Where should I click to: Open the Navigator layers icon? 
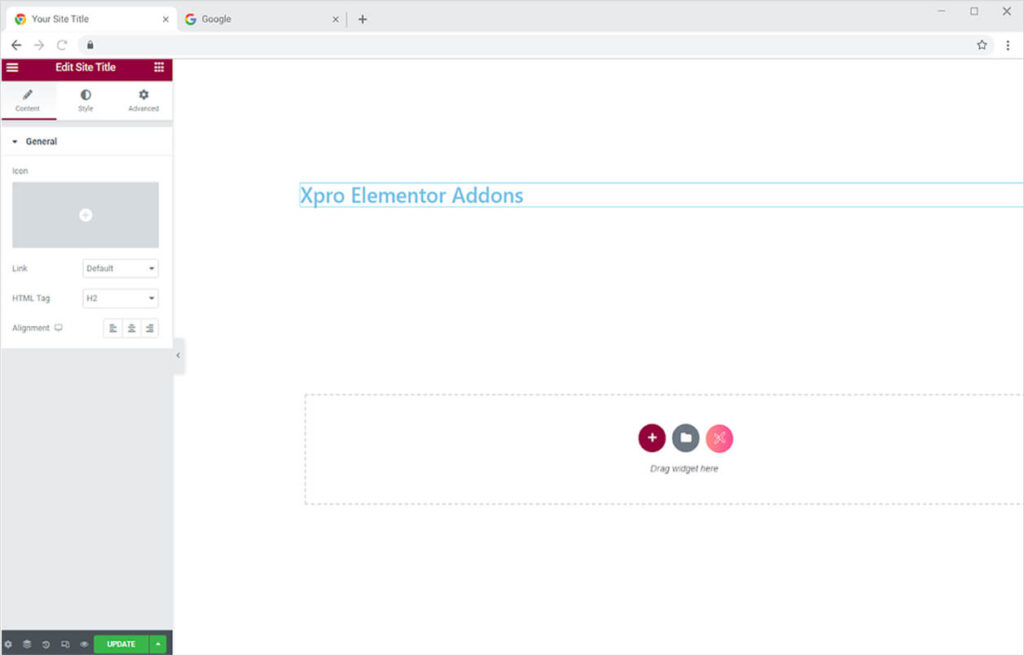click(x=27, y=644)
